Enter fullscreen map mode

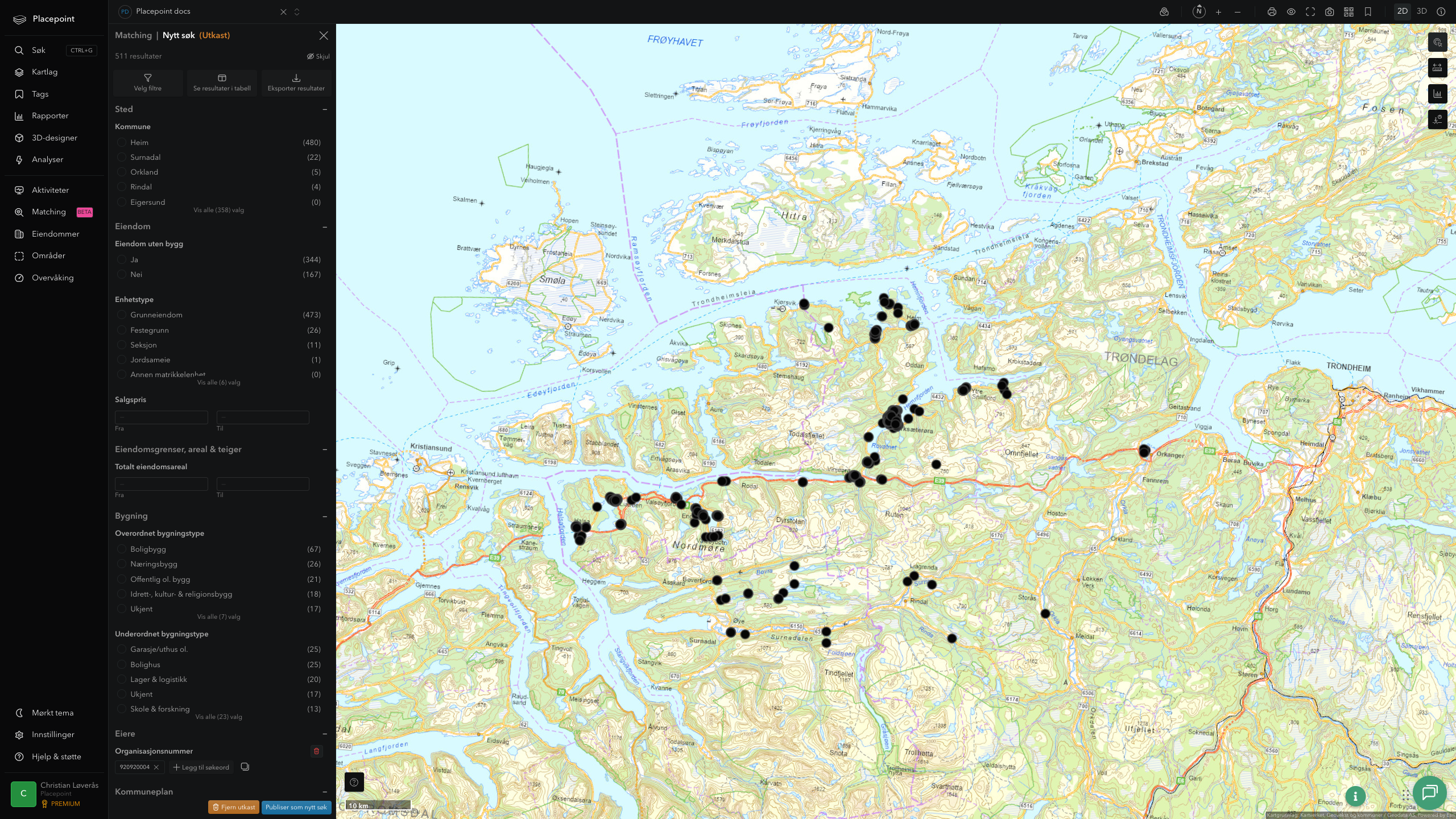point(1310,12)
